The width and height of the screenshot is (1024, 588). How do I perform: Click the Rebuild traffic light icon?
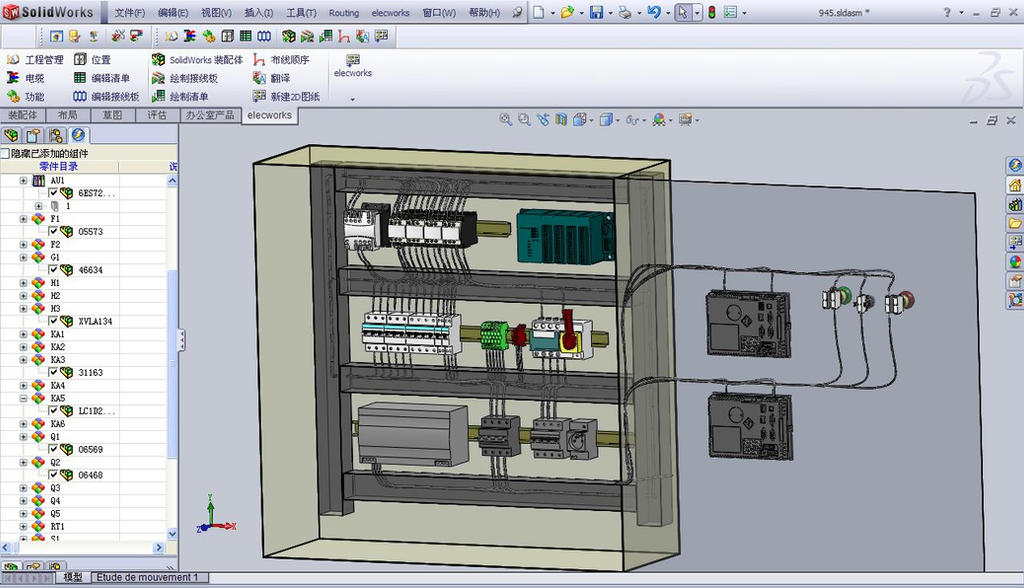pos(712,12)
